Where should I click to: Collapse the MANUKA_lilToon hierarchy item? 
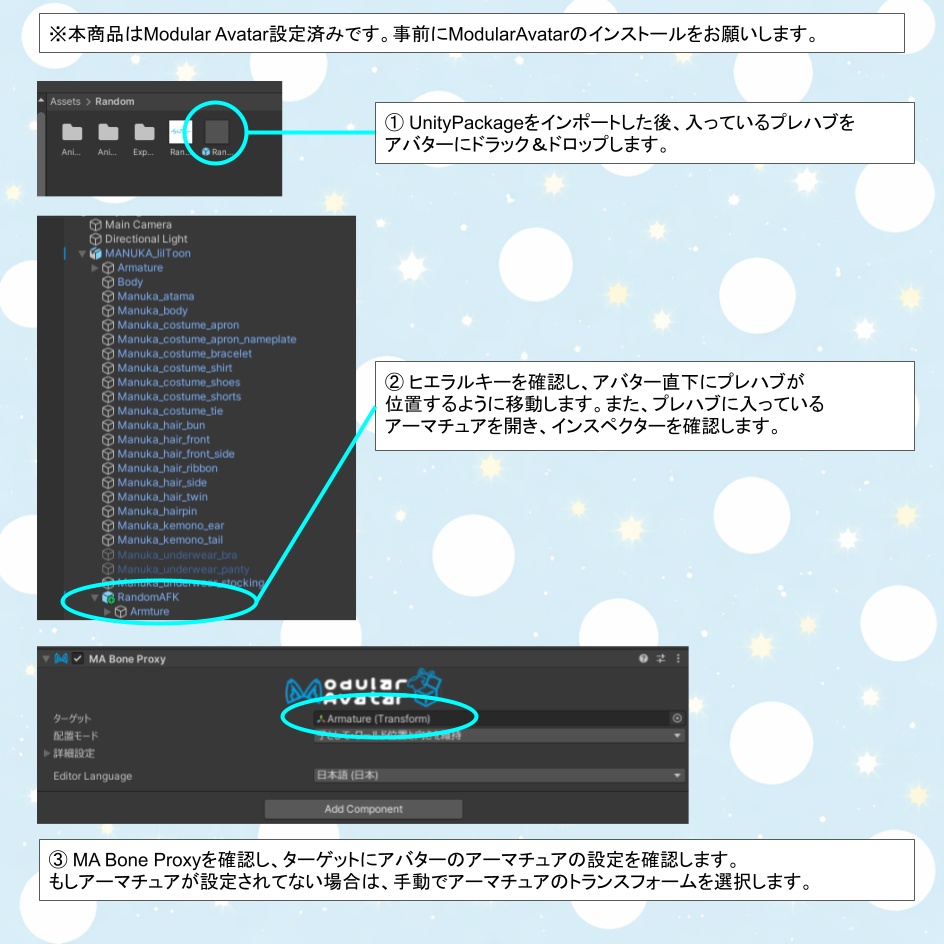click(x=82, y=253)
